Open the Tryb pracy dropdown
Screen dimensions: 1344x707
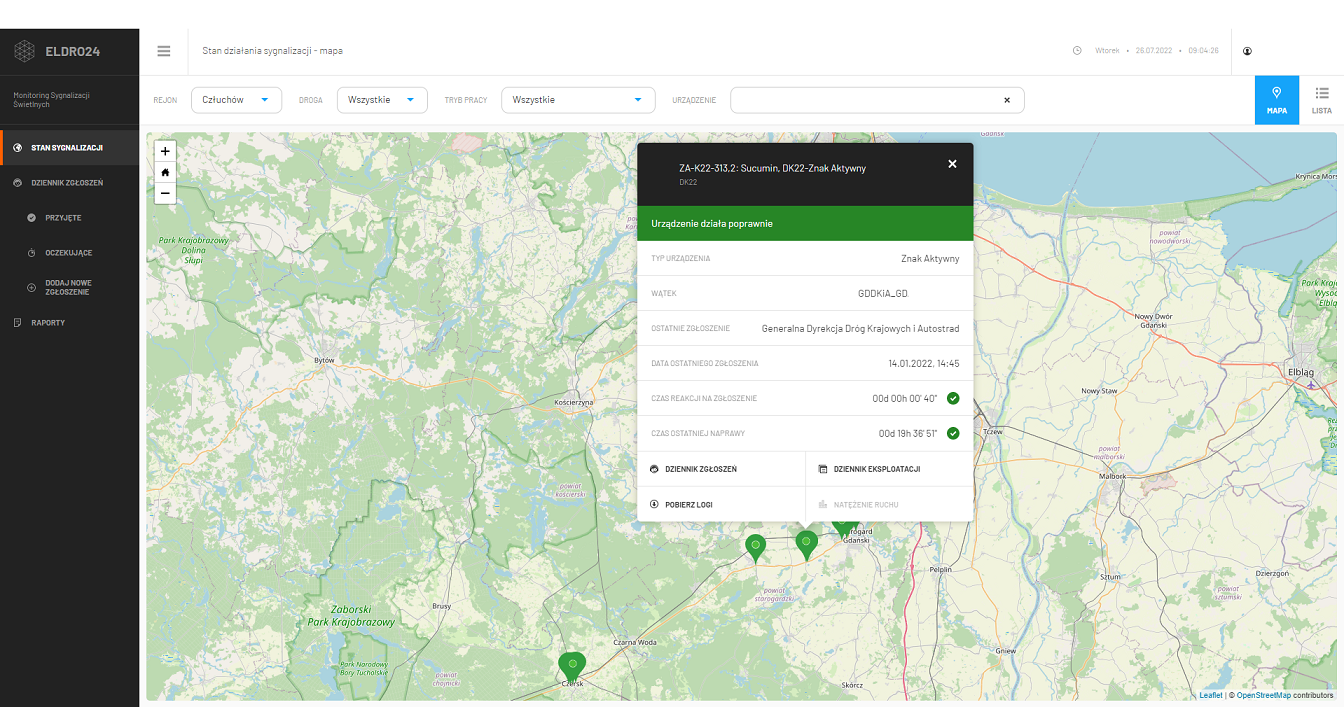[578, 100]
